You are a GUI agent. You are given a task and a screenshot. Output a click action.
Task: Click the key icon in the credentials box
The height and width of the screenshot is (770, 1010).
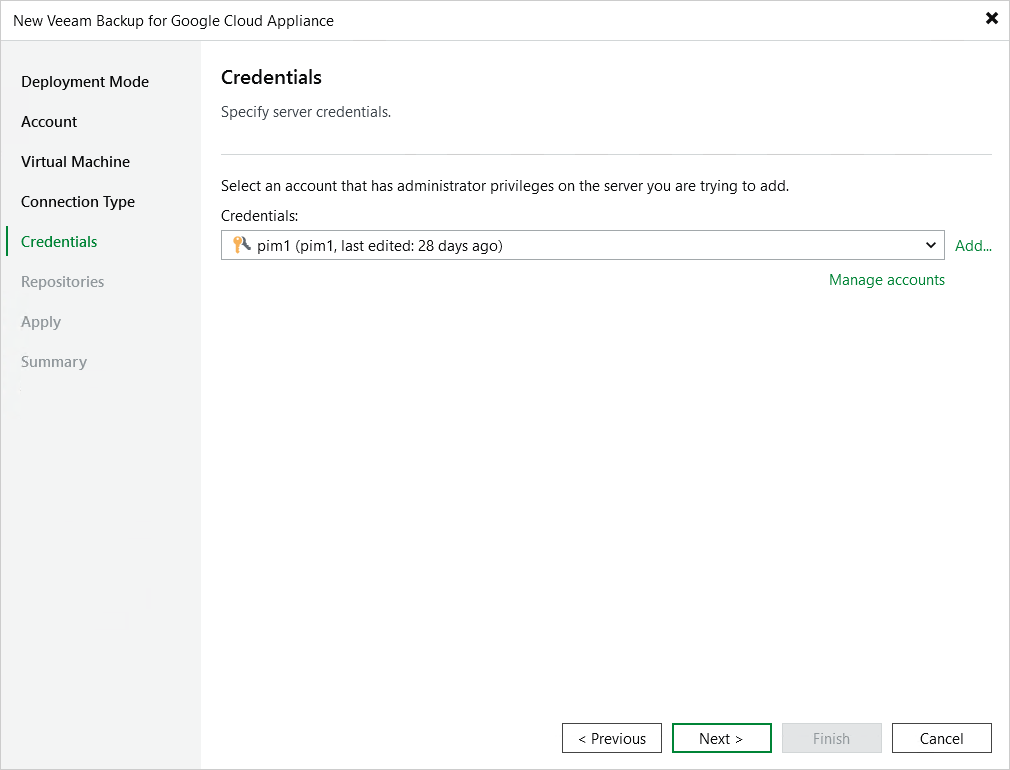(242, 245)
